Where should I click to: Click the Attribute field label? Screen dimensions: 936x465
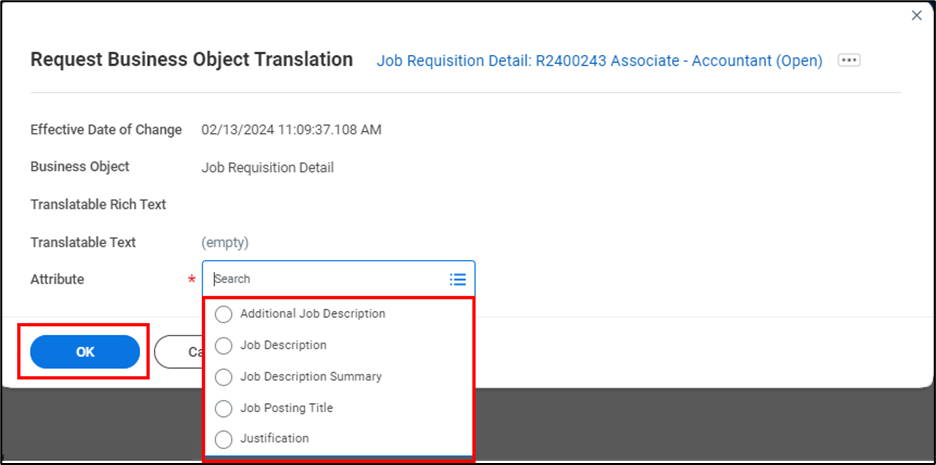[57, 280]
